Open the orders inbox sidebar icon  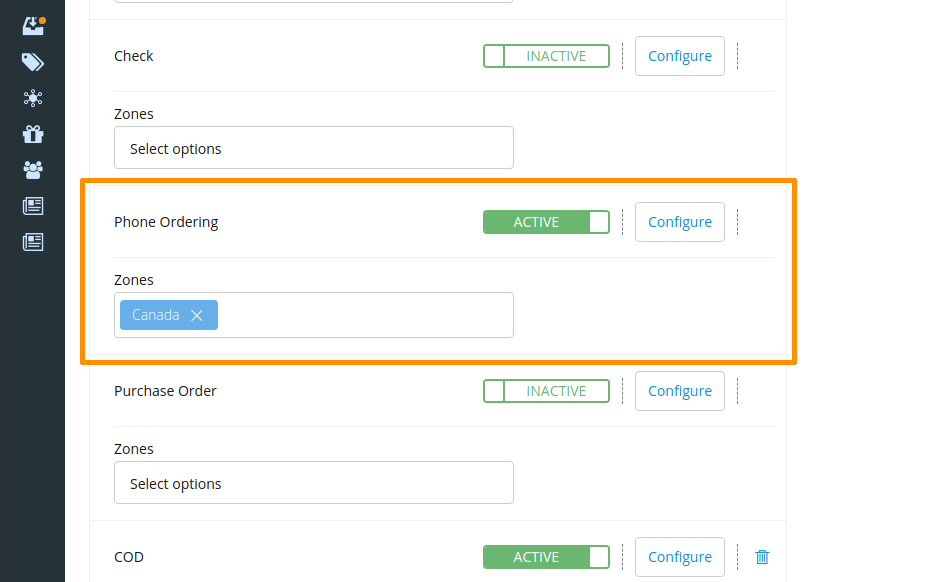[33, 26]
